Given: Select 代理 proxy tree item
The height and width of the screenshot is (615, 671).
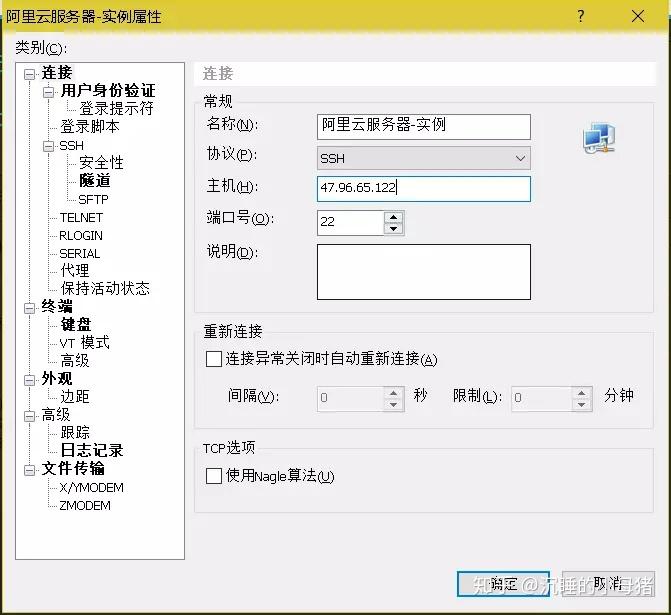Looking at the screenshot, I should [x=75, y=270].
